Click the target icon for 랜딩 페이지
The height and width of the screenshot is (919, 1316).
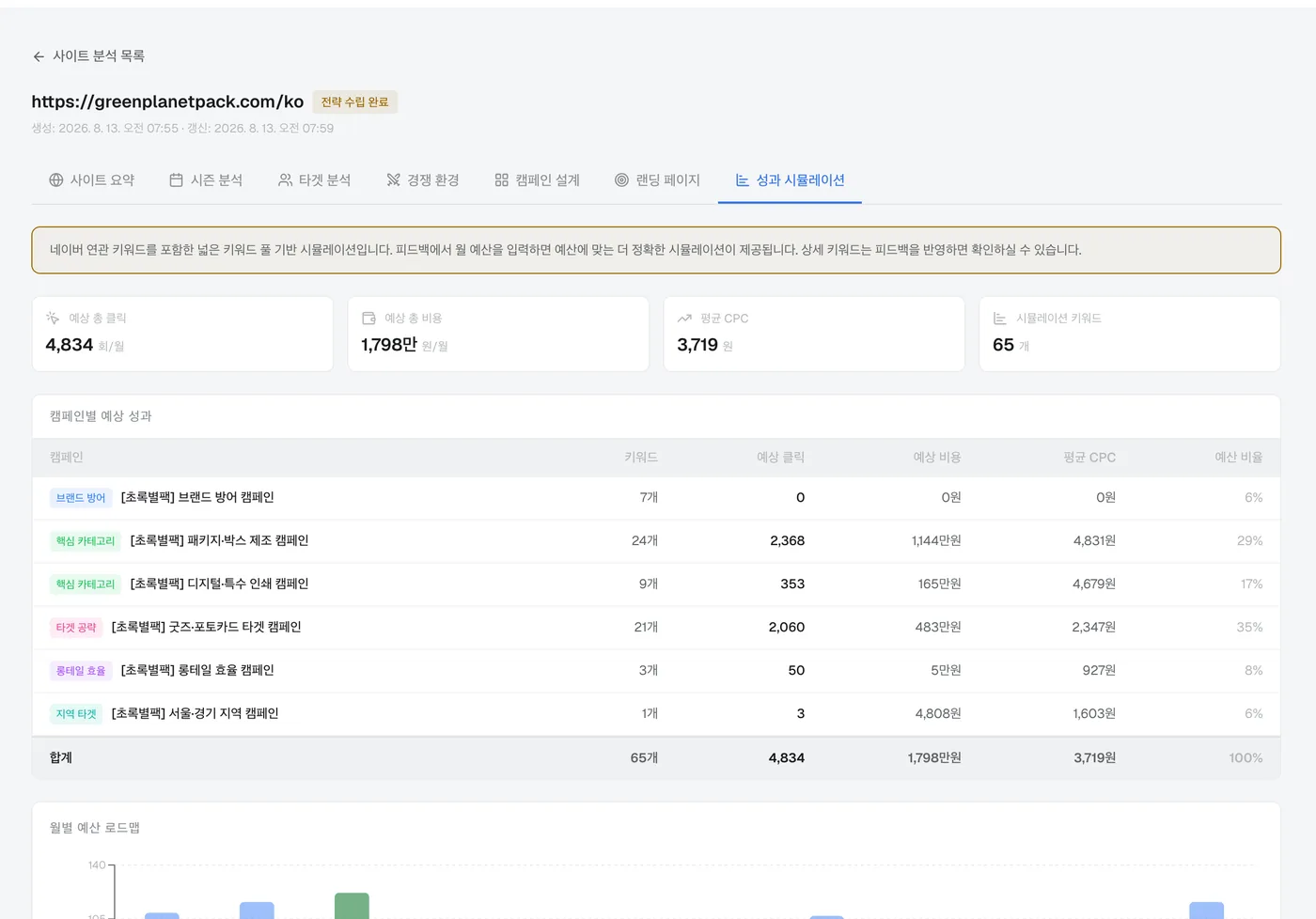click(621, 179)
